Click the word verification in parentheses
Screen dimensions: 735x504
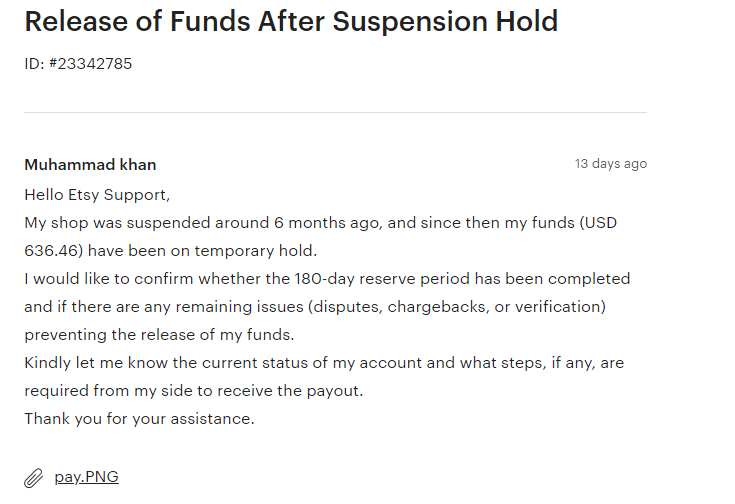point(558,307)
